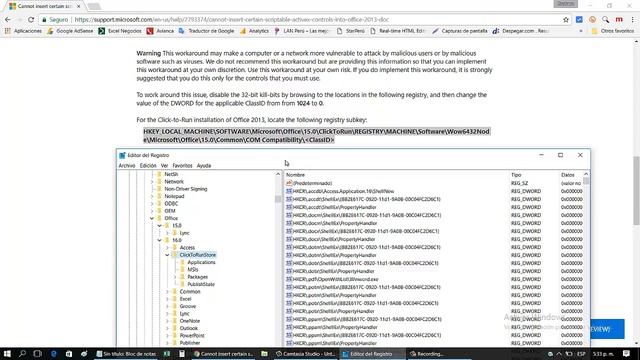The width and height of the screenshot is (640, 360).
Task: Go back in Chrome browser
Action: [x=8, y=20]
